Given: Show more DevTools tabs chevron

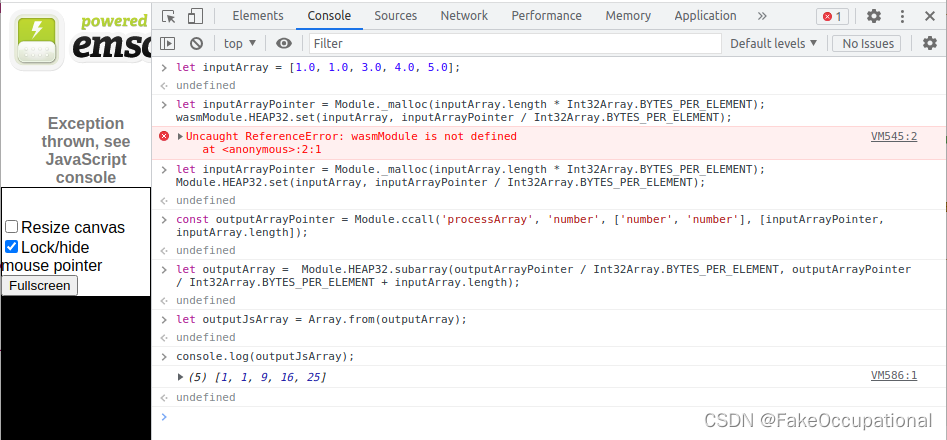Looking at the screenshot, I should pyautogui.click(x=762, y=16).
